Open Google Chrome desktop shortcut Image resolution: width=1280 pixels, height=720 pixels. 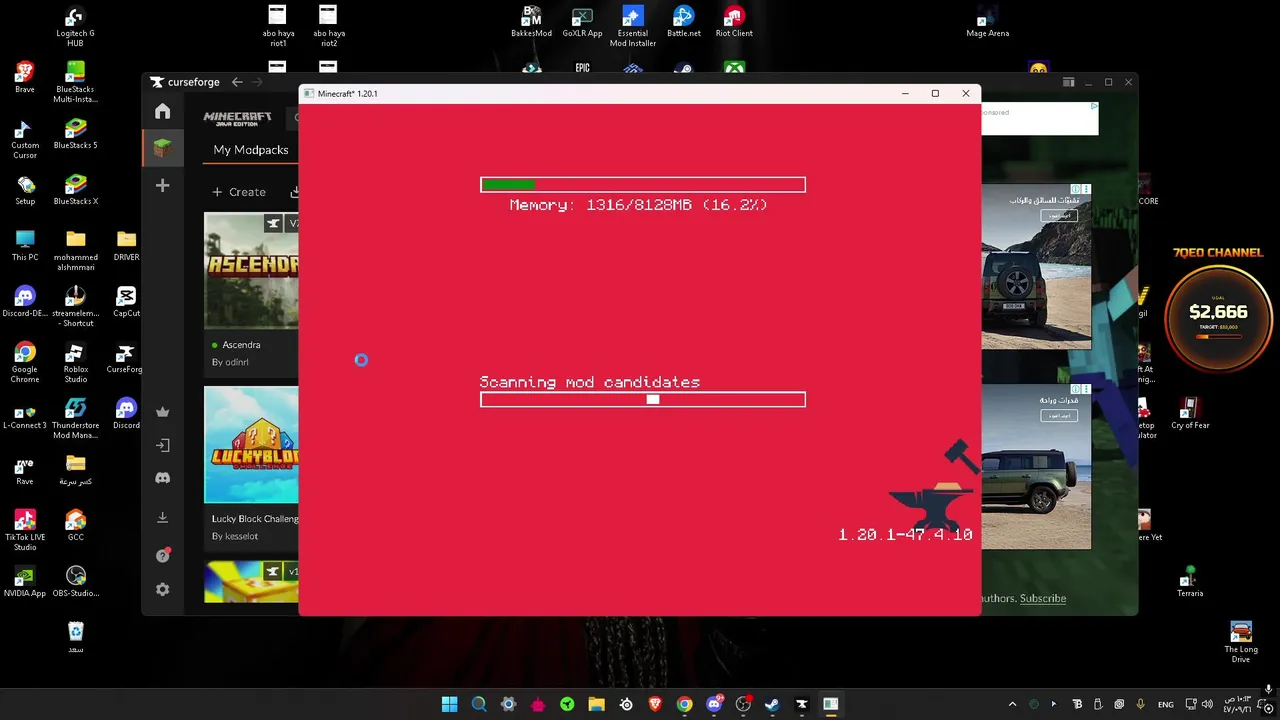point(25,362)
